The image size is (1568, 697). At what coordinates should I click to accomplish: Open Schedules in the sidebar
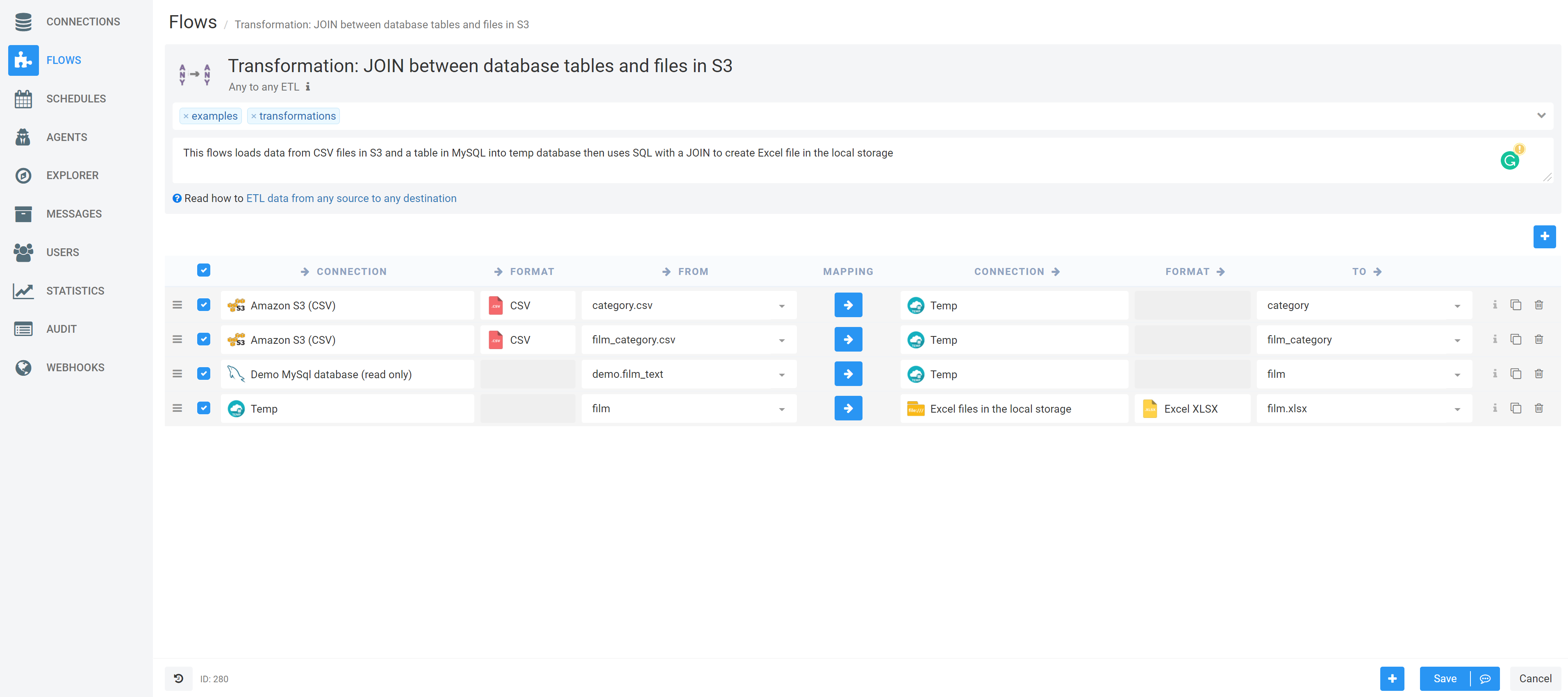point(76,98)
